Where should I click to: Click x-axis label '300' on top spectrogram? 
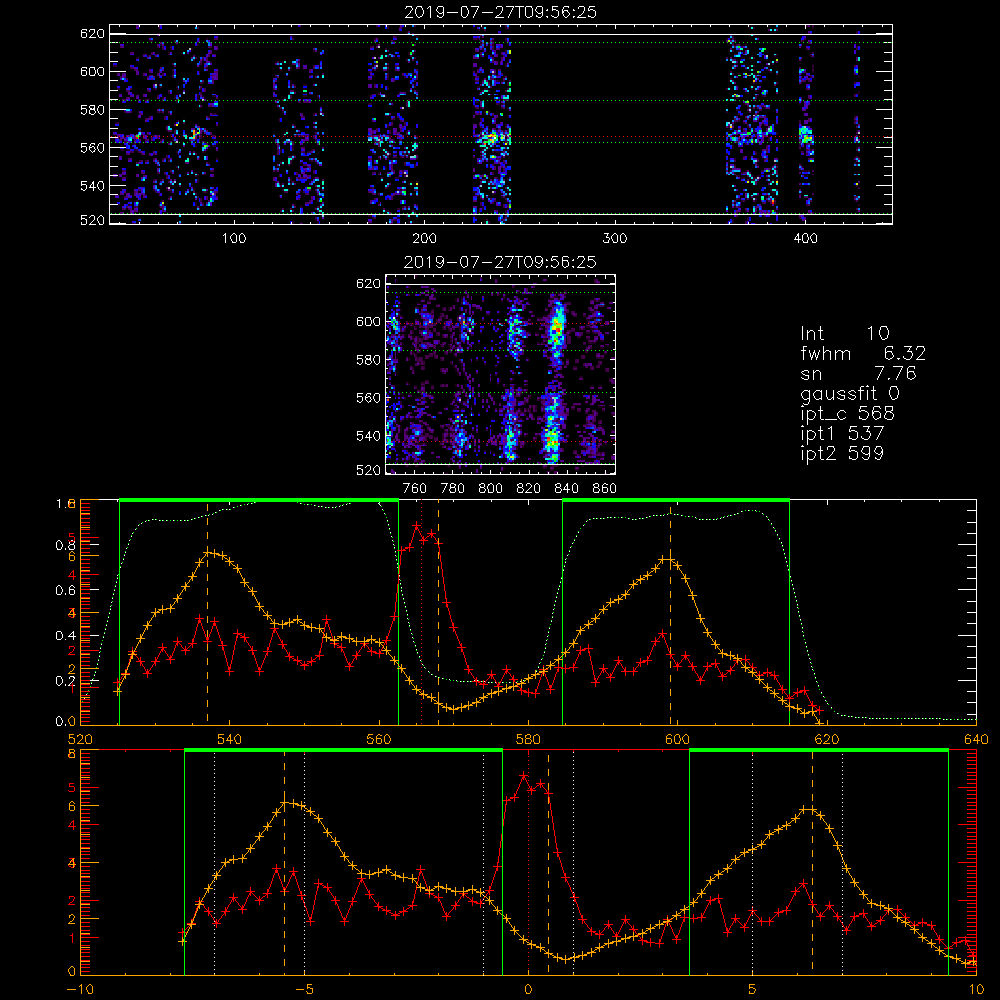615,239
